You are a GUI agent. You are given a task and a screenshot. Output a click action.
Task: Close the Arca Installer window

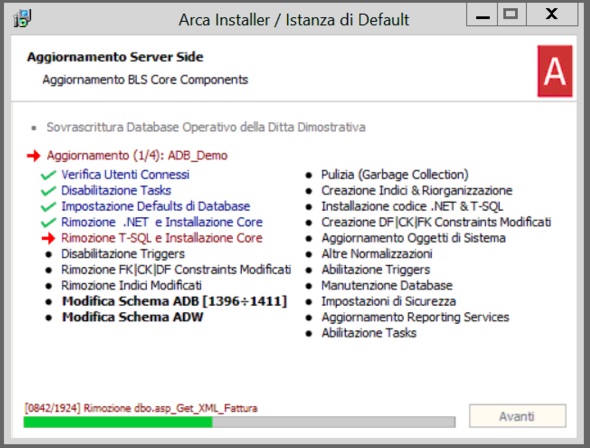(x=552, y=15)
